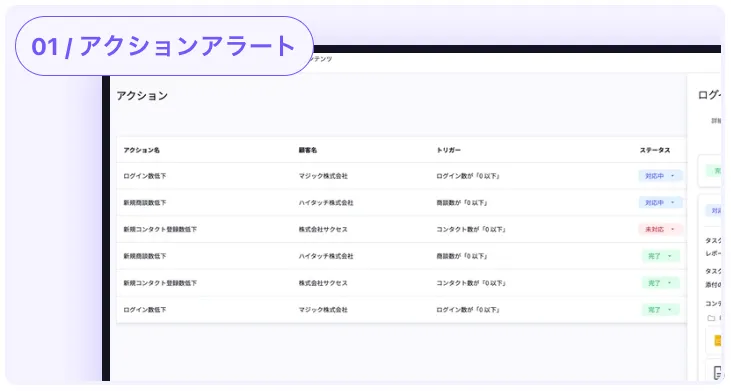Click 株式会社サクセス in the 未対応 row
Image resolution: width=731 pixels, height=391 pixels.
pos(323,229)
